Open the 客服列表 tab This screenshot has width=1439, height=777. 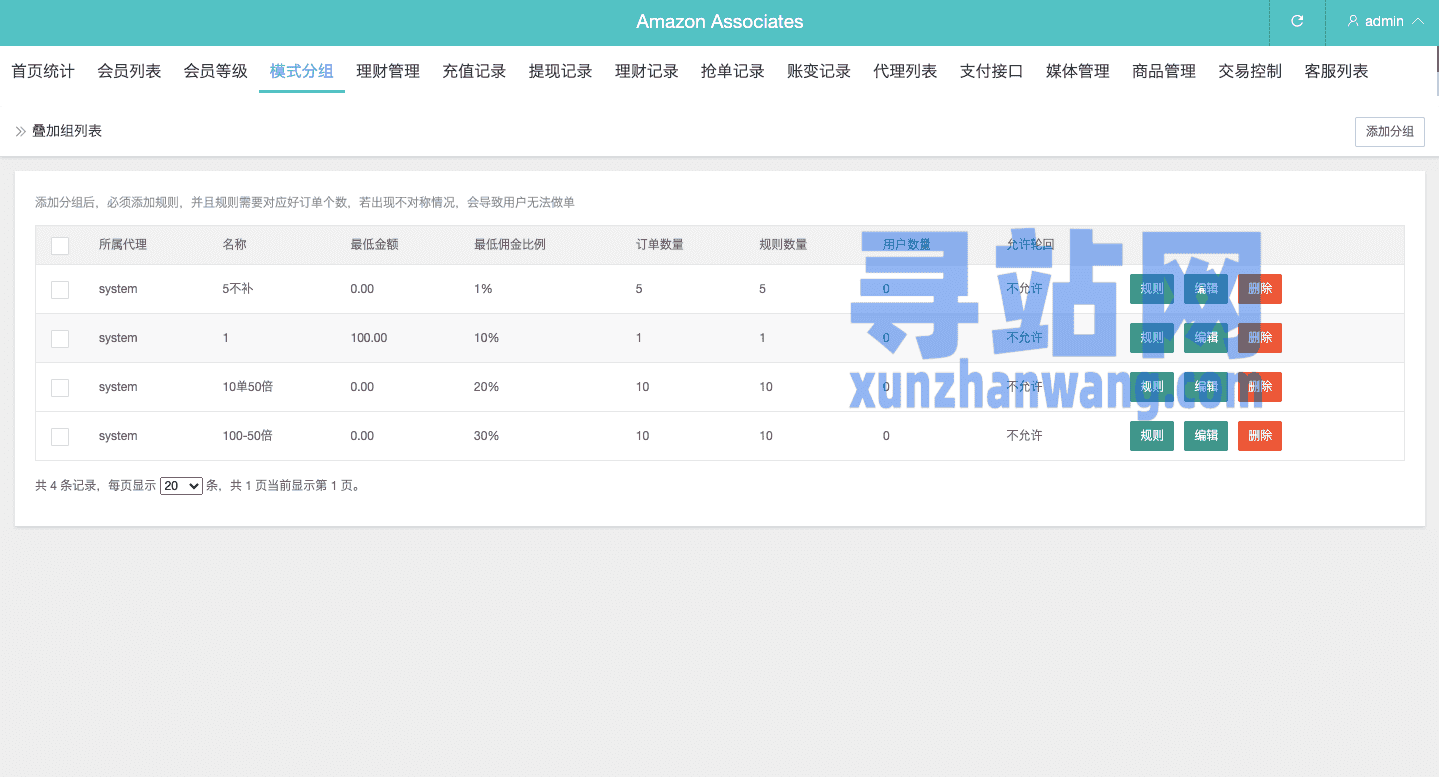(x=1336, y=71)
